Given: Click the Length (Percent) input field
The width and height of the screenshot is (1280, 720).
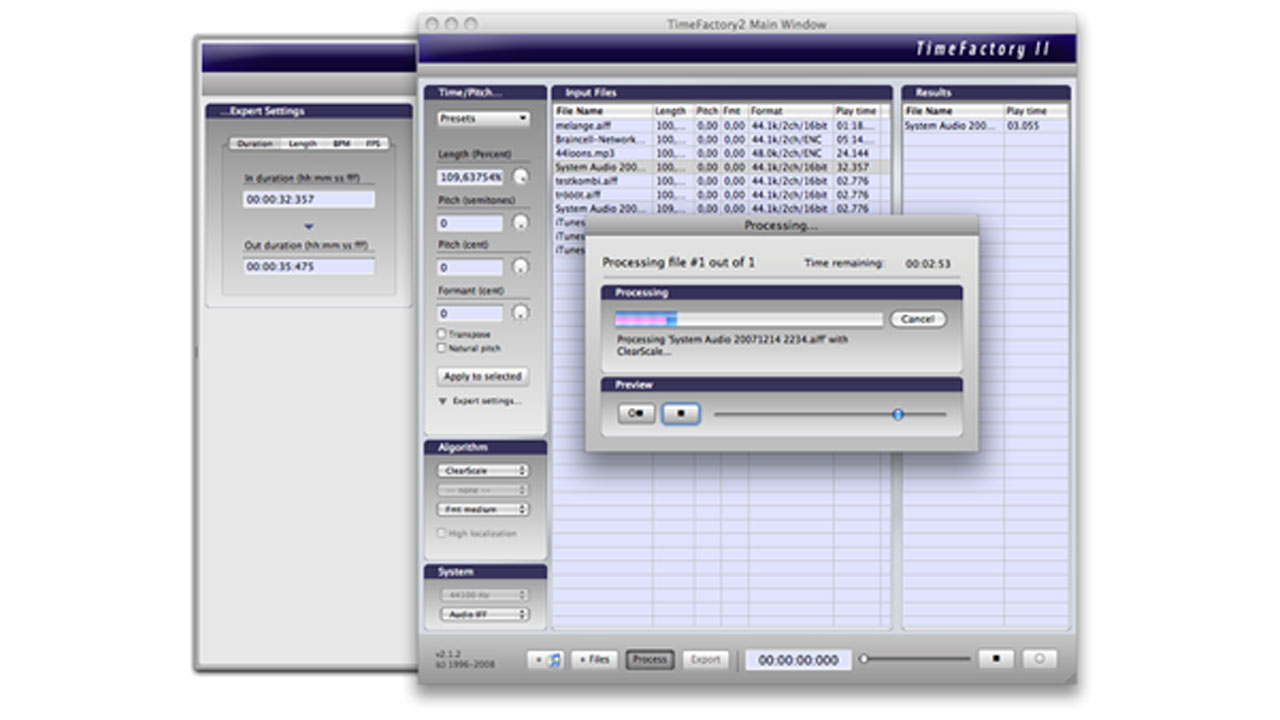Looking at the screenshot, I should 471,177.
